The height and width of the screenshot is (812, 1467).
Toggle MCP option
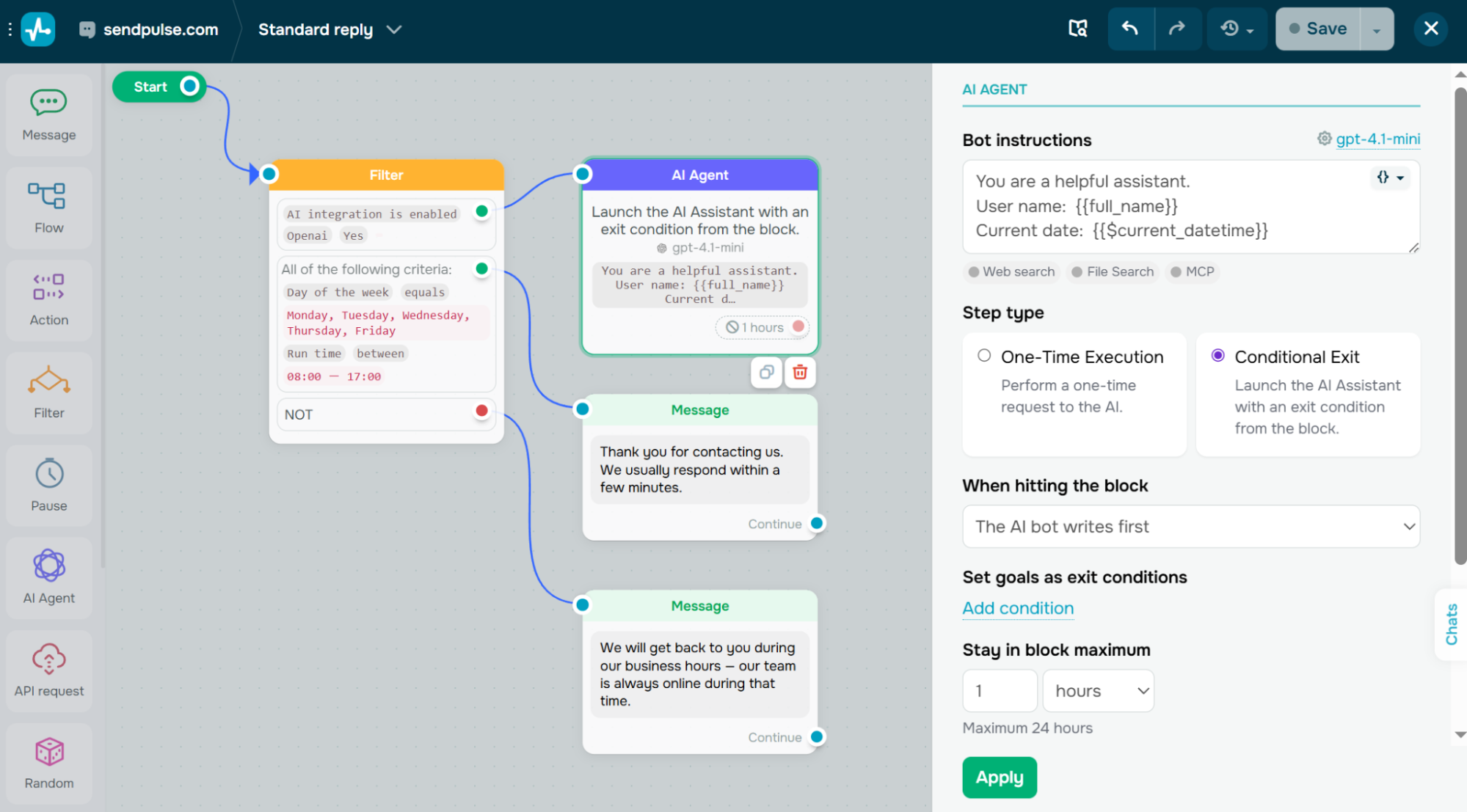pyautogui.click(x=1193, y=272)
